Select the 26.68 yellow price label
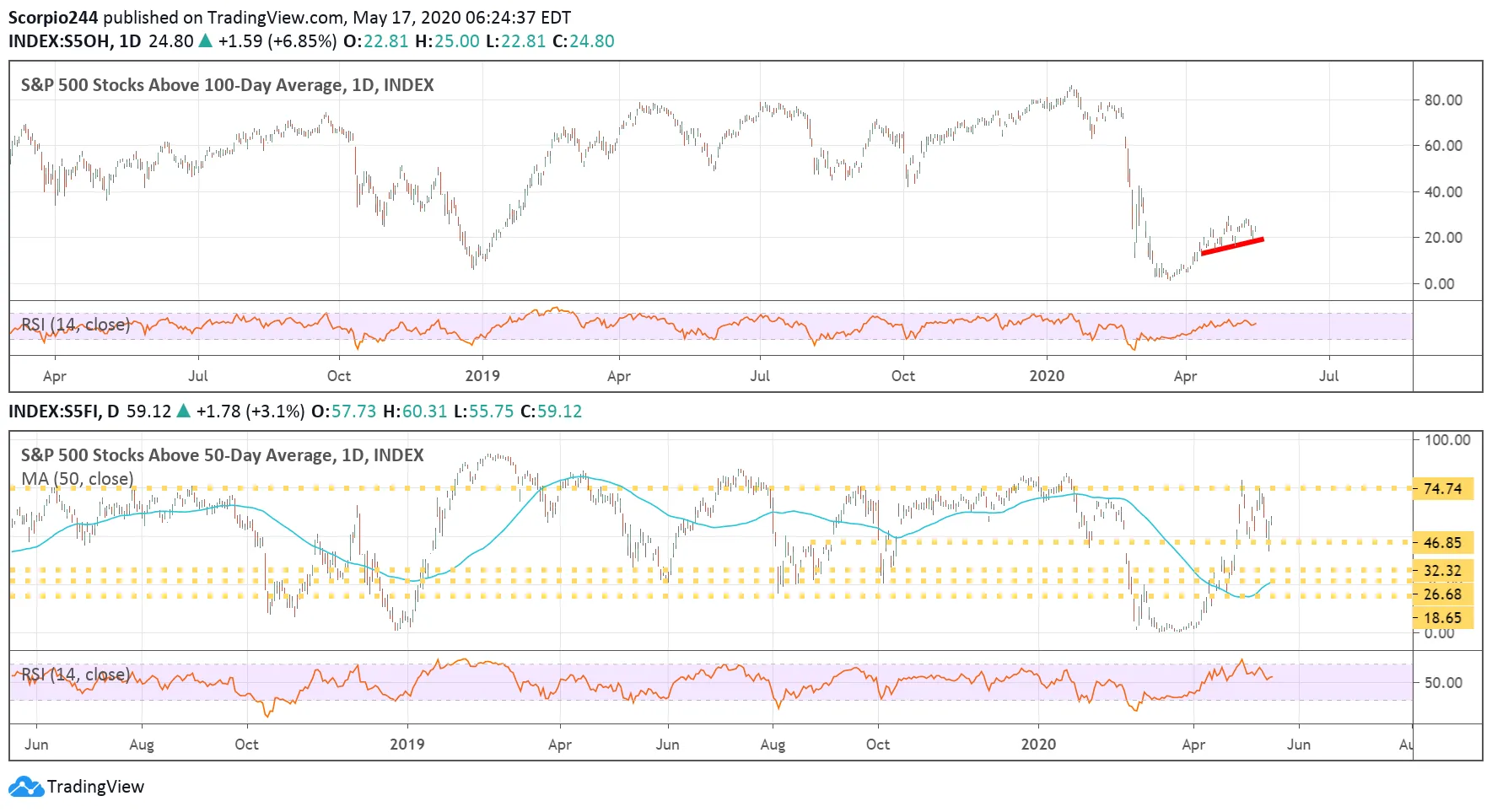 click(x=1443, y=594)
